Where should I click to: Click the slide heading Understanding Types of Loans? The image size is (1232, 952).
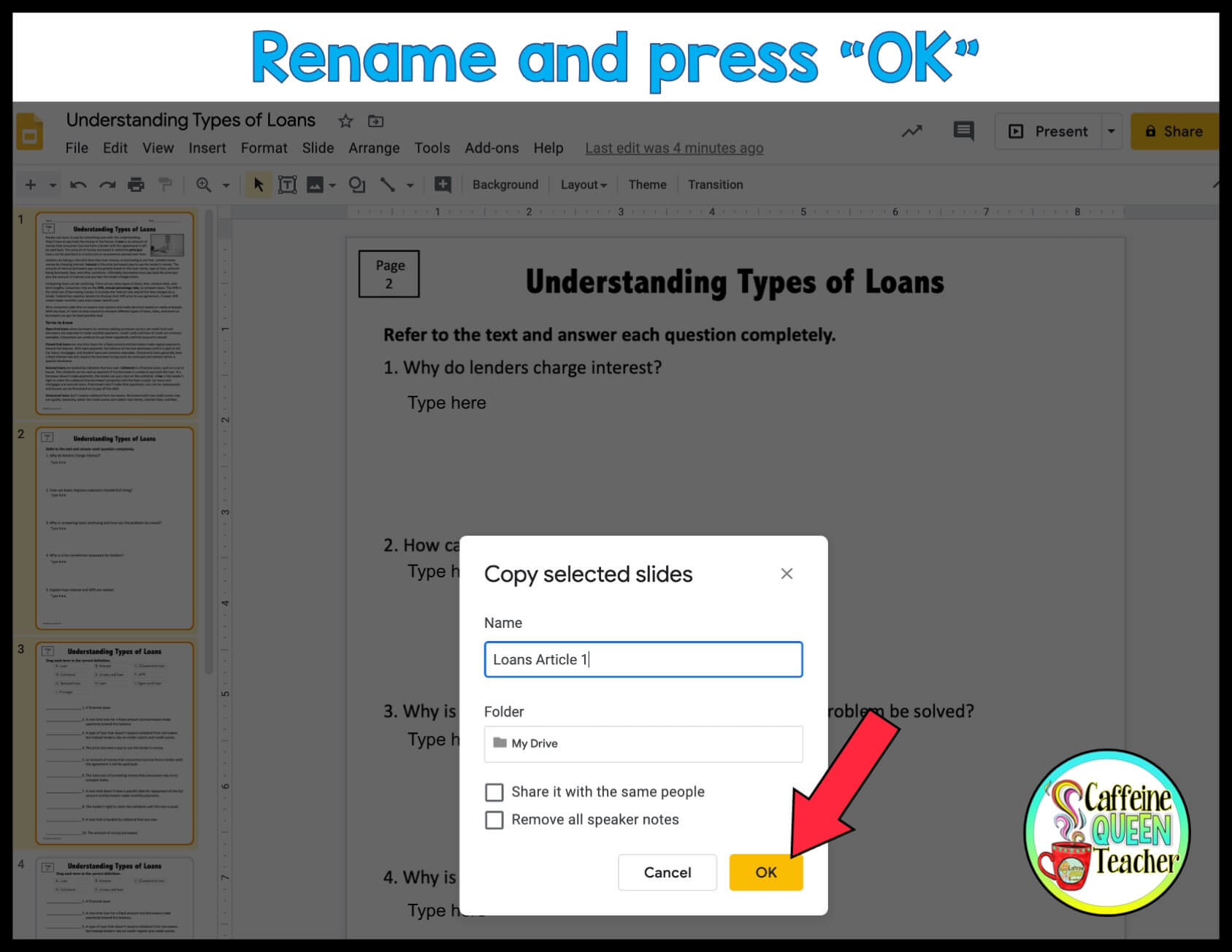735,283
